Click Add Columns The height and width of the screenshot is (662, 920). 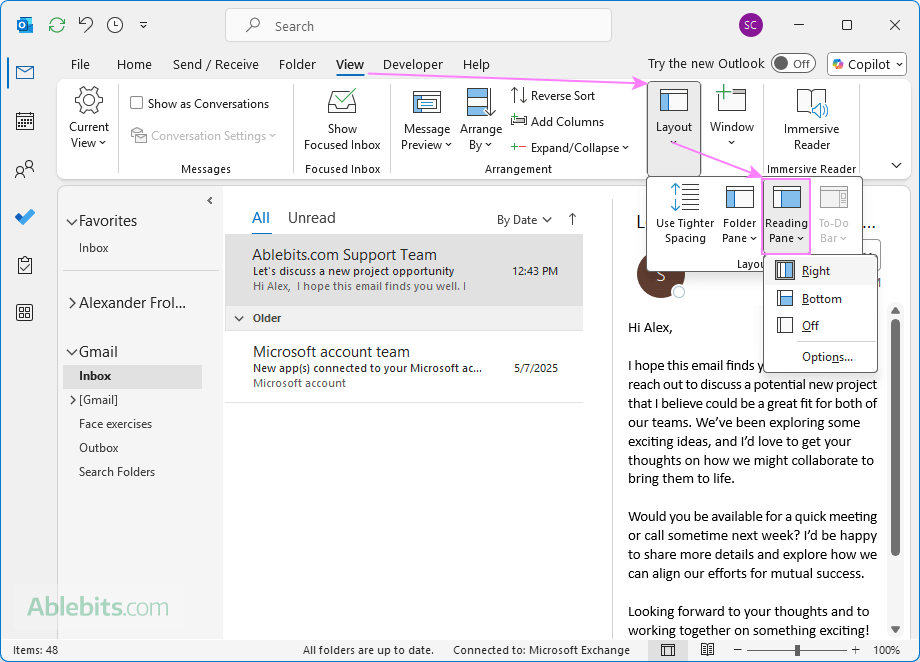(x=557, y=121)
